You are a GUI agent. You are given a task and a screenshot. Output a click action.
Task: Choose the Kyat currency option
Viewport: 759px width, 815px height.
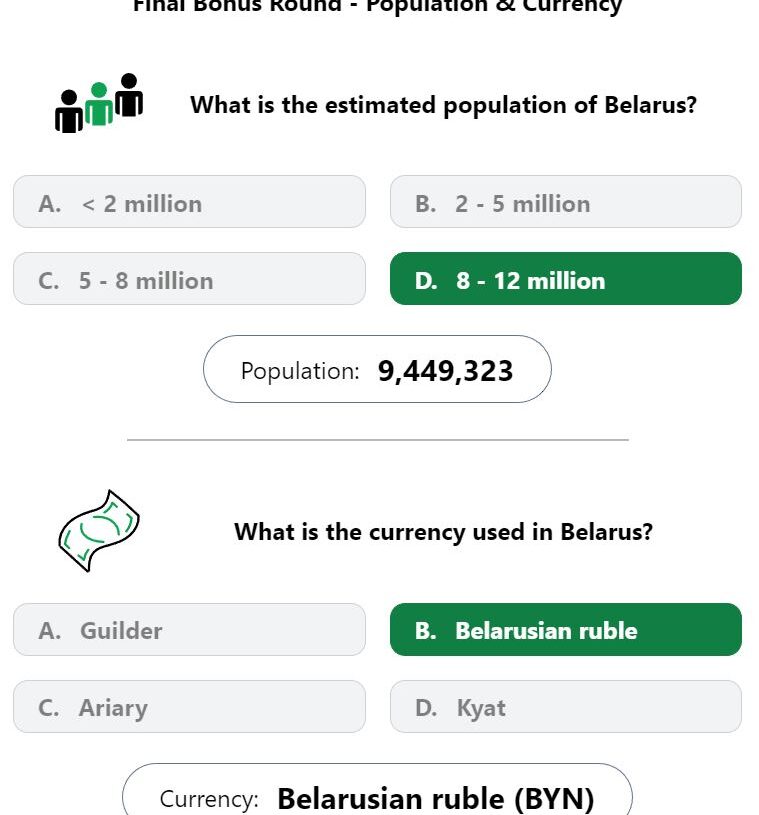566,706
